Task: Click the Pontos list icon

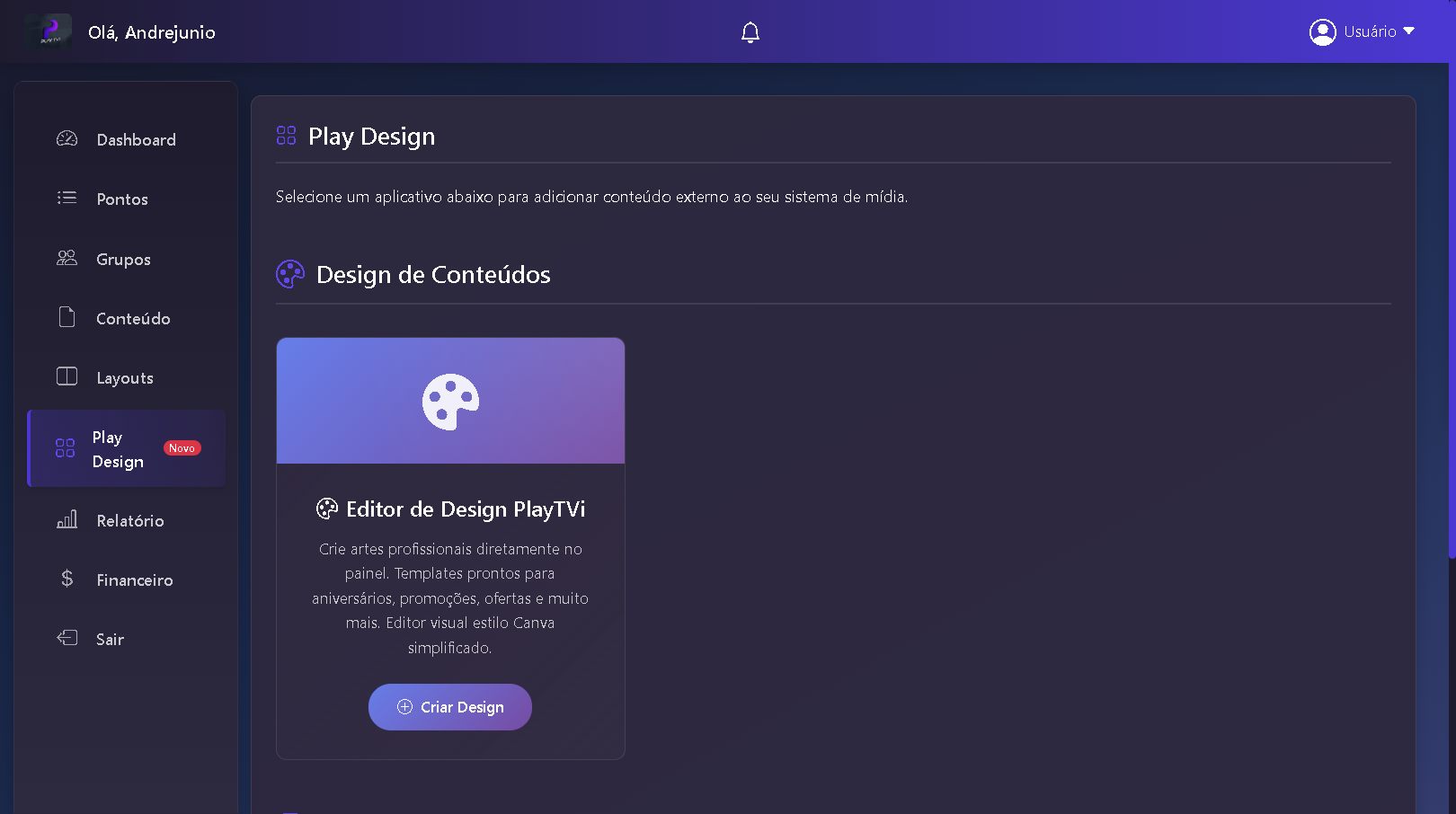Action: pyautogui.click(x=67, y=198)
